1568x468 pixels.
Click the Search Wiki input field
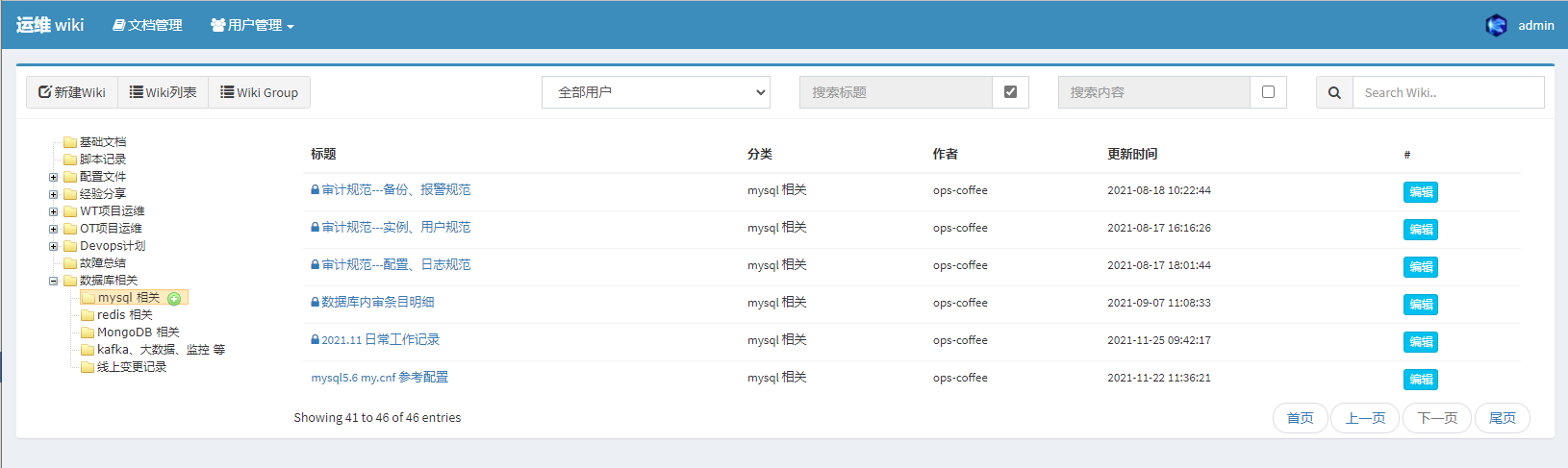[x=1447, y=93]
